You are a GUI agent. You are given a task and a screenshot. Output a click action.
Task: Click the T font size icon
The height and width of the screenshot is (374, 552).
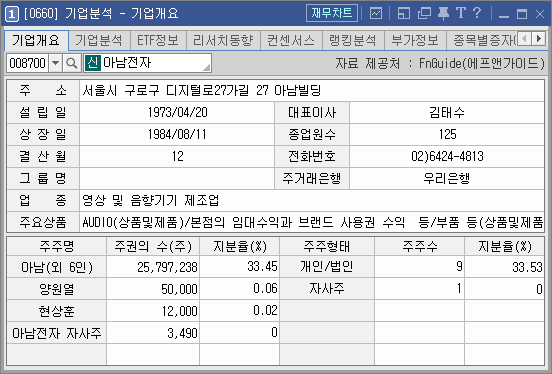pos(460,13)
